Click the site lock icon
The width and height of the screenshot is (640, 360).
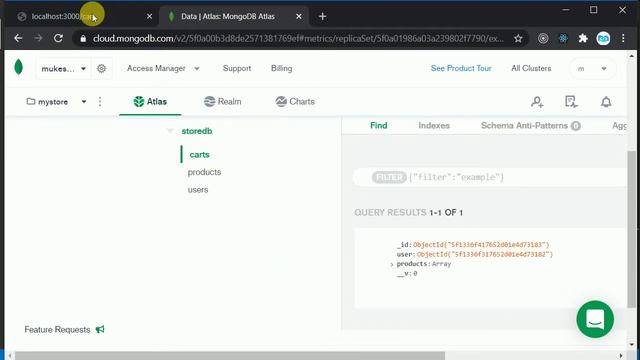coord(83,39)
